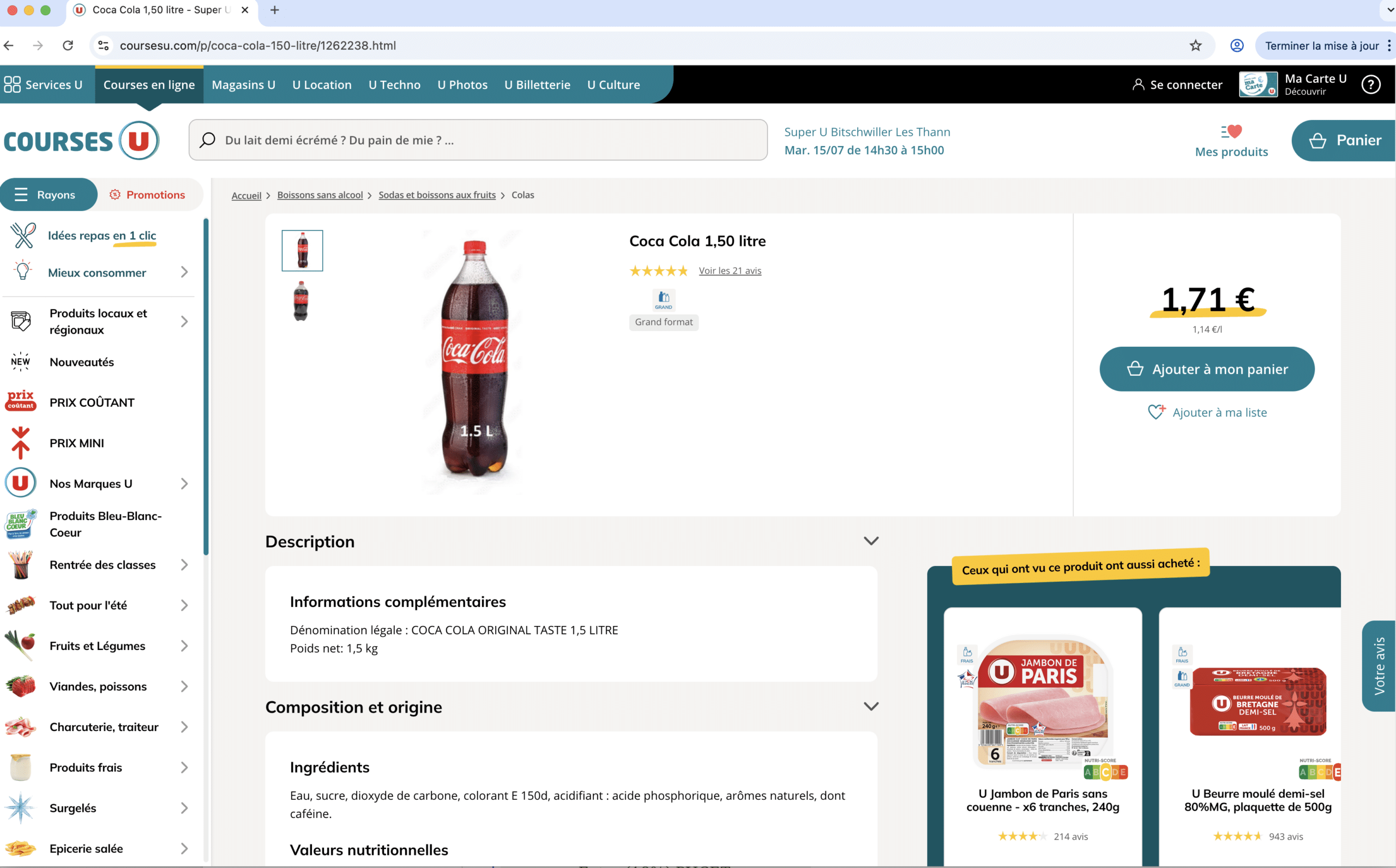Open U Techno section
The width and height of the screenshot is (1396, 868).
coord(394,85)
